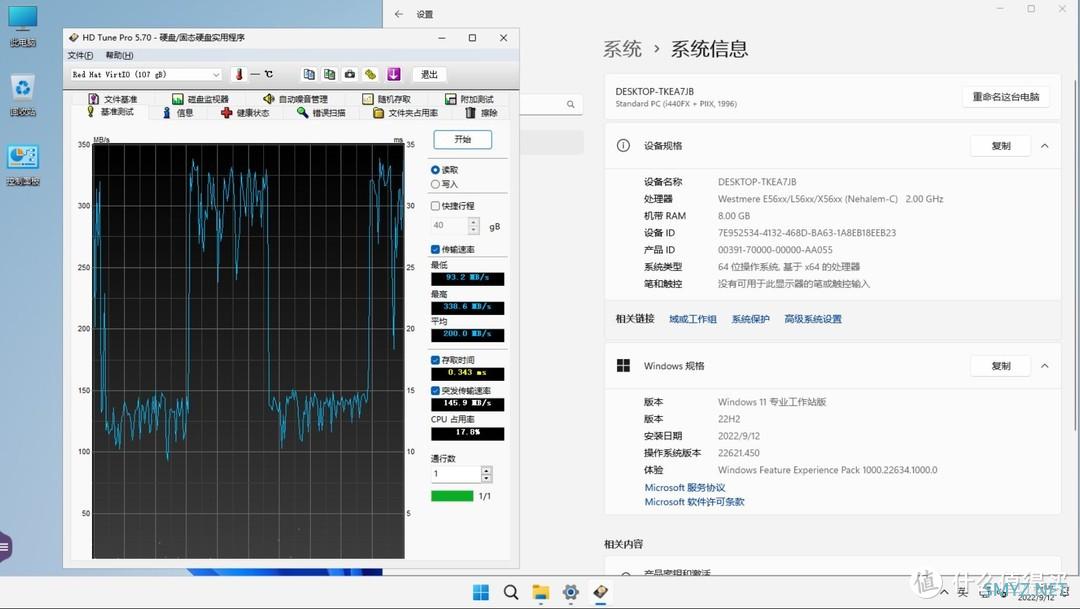
Task: Click the 快捷行程 size spinner arrows
Action: click(473, 225)
